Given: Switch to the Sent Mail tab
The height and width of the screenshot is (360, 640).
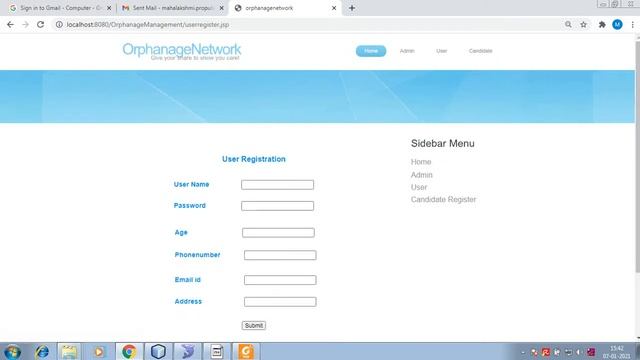Looking at the screenshot, I should pyautogui.click(x=173, y=8).
